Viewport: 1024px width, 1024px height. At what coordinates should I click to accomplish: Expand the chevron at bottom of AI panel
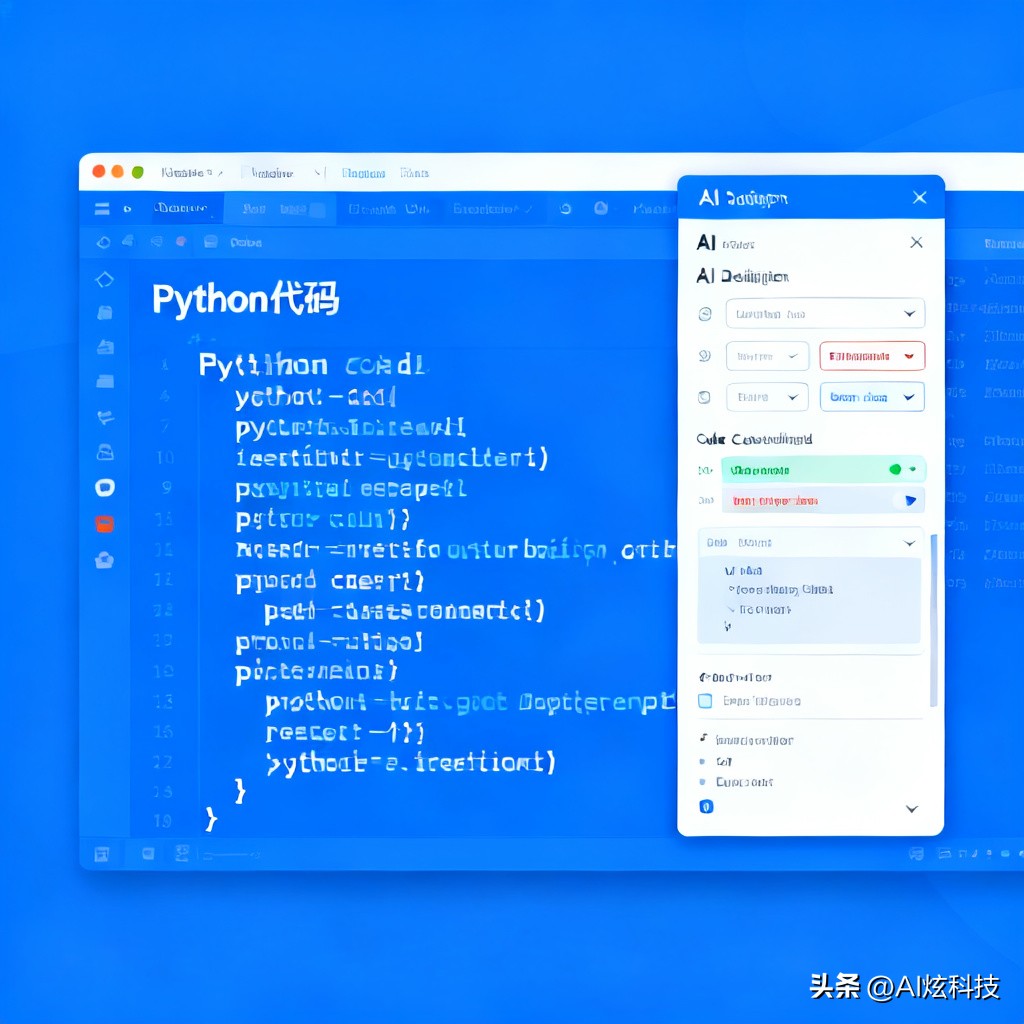click(911, 809)
